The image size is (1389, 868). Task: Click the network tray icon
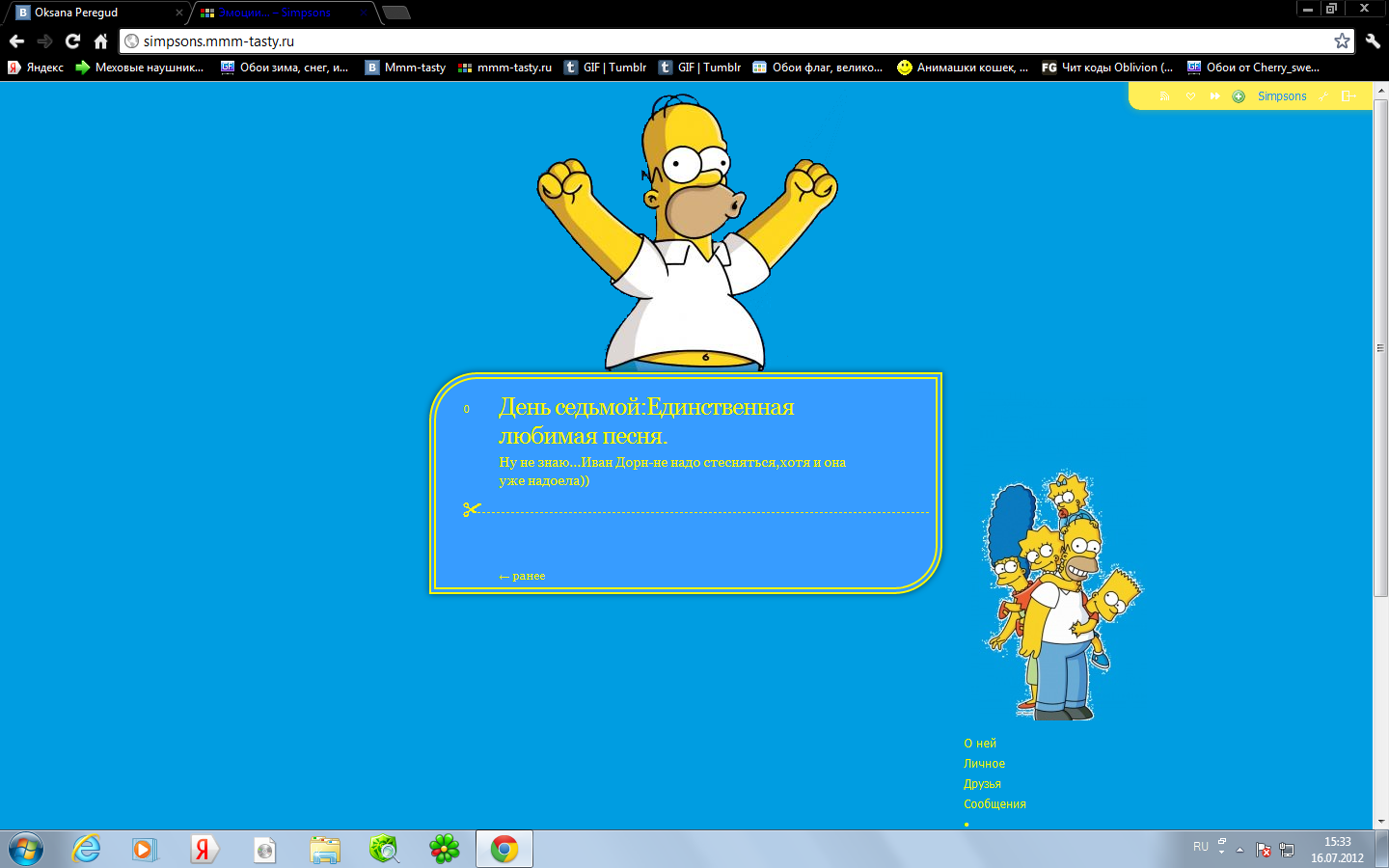click(x=1286, y=850)
